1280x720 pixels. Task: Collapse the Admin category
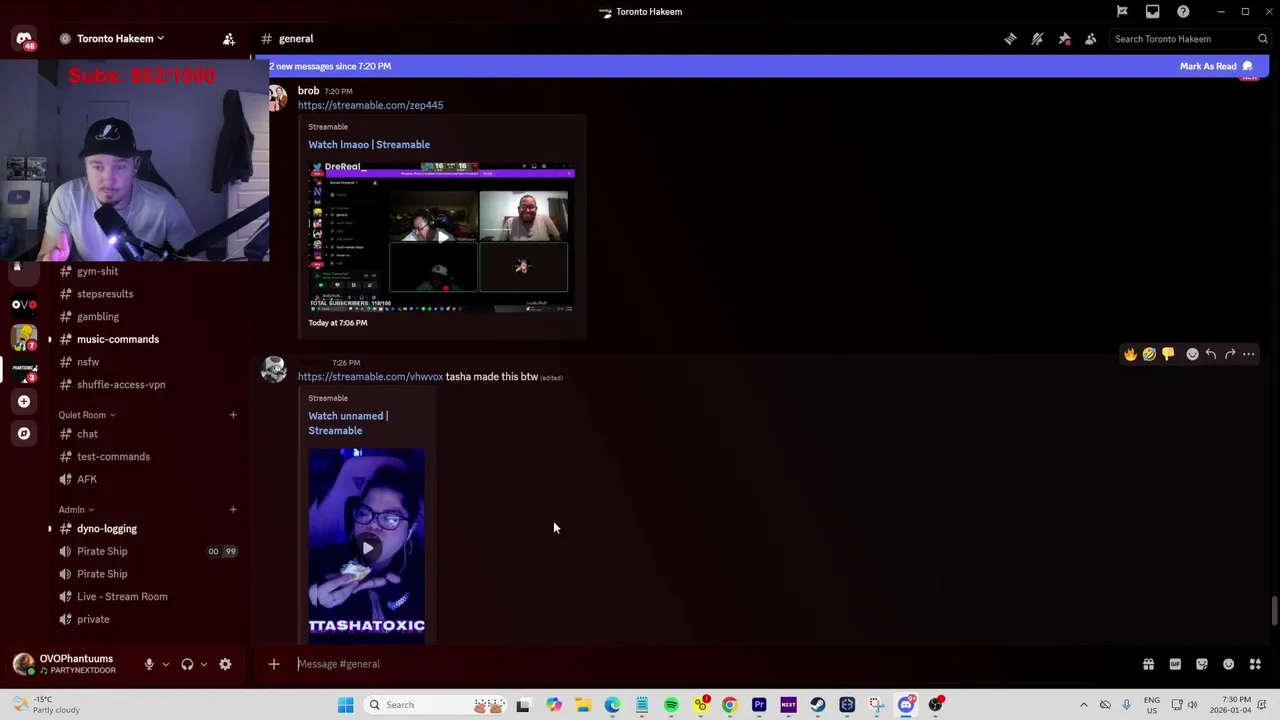[x=76, y=510]
